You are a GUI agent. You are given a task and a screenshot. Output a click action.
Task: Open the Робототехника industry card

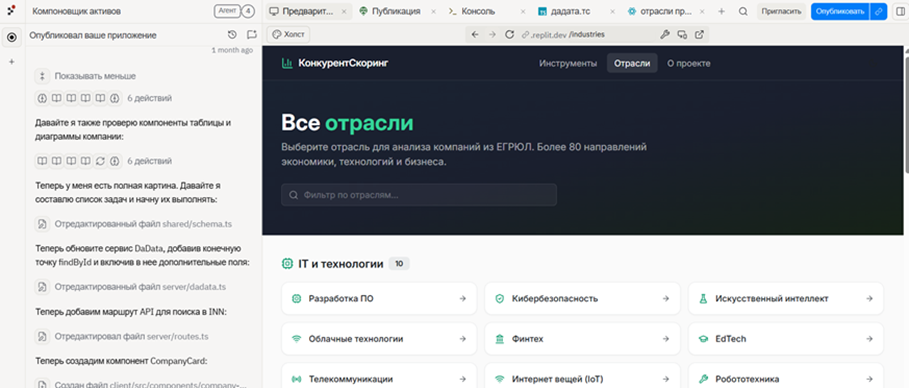point(786,375)
